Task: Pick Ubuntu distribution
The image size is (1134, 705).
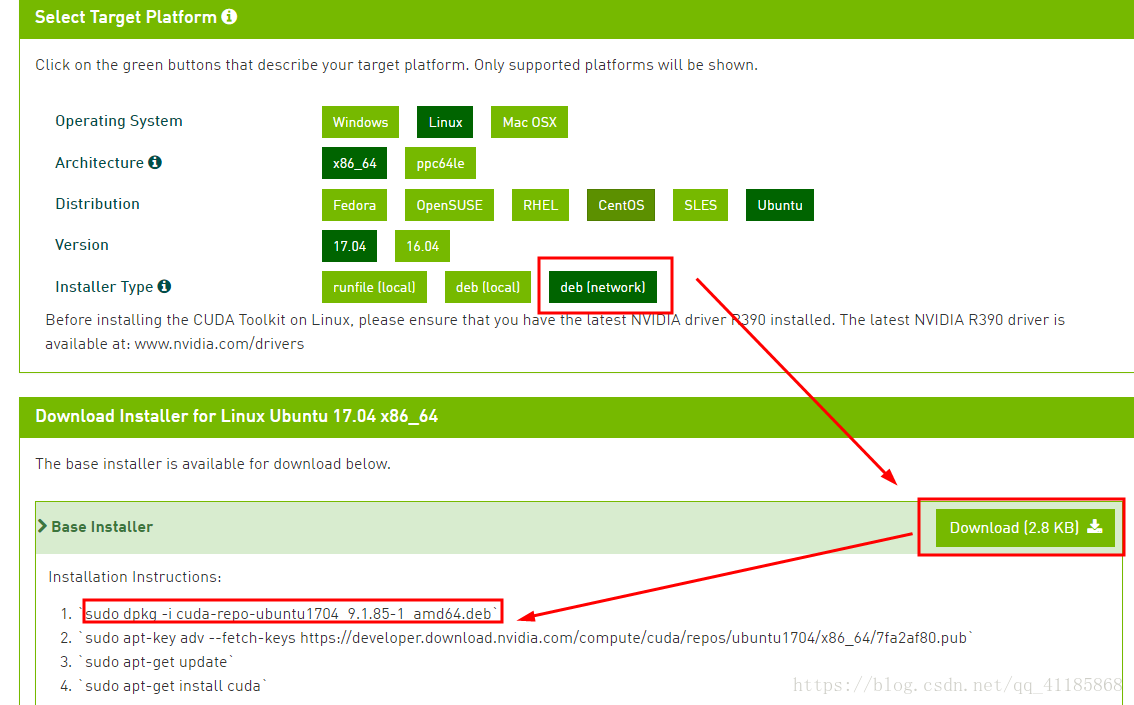Action: (x=780, y=205)
